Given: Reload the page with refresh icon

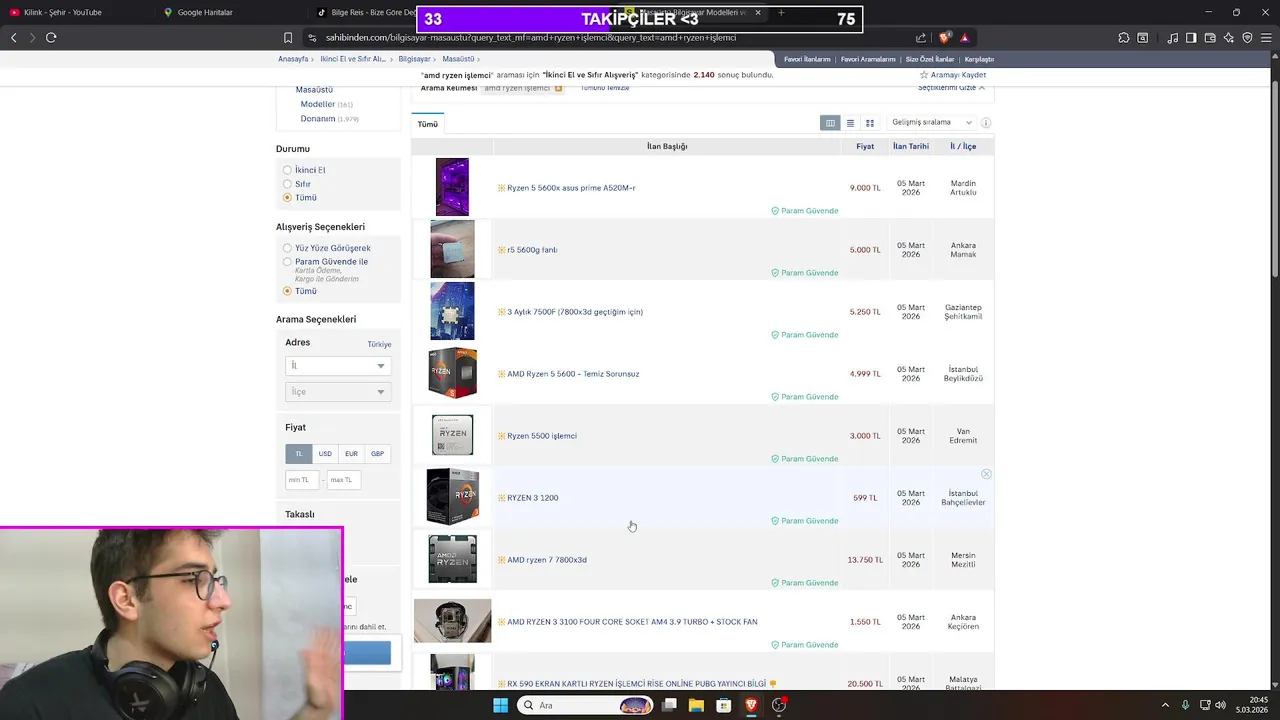Looking at the screenshot, I should pos(51,38).
